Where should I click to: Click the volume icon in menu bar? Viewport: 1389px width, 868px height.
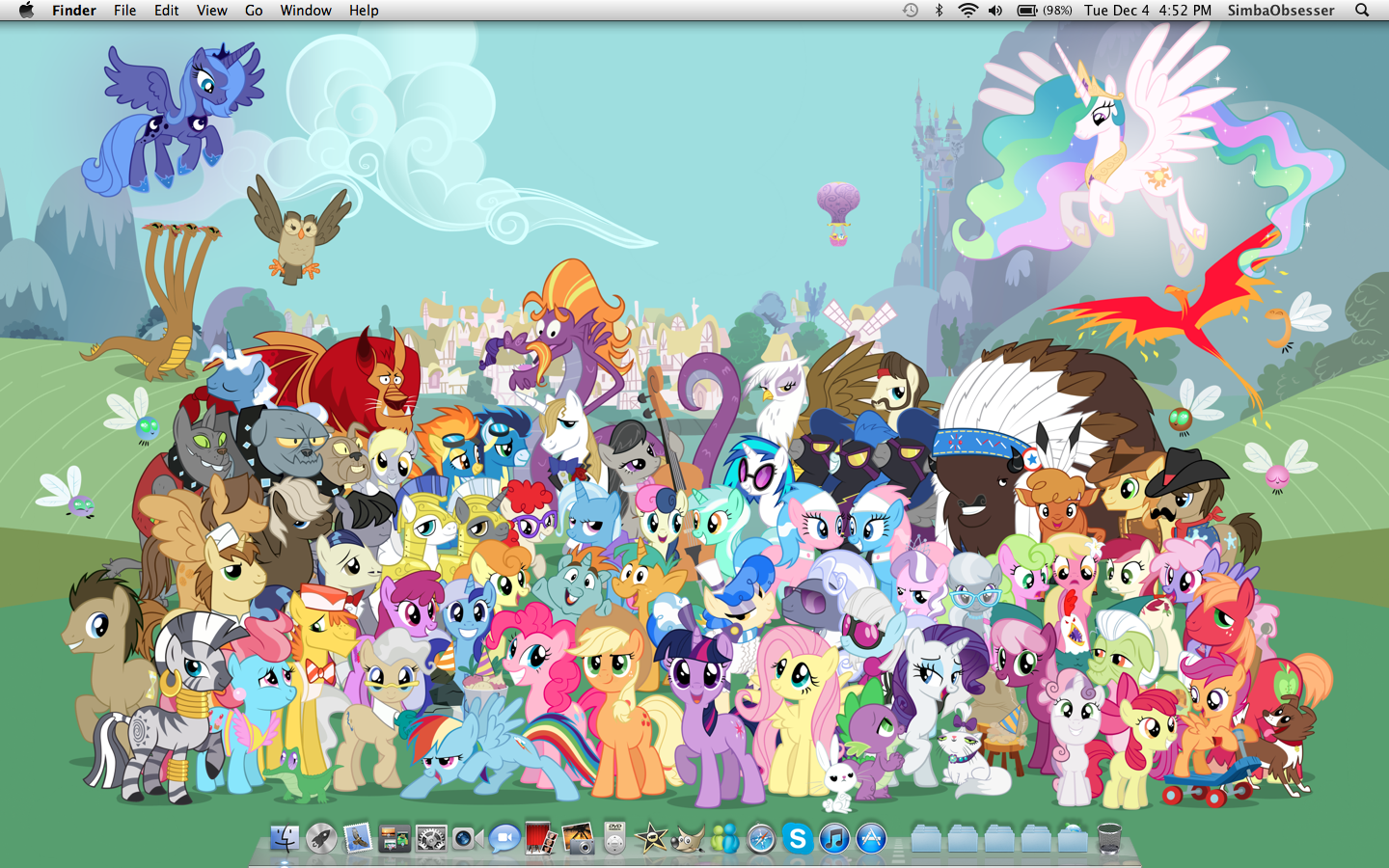coord(995,11)
